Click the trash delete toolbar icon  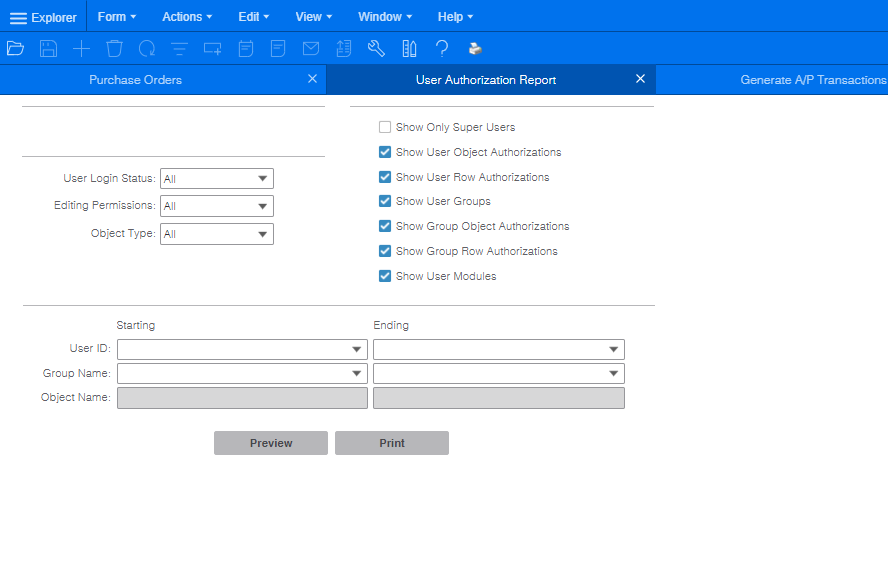point(114,48)
